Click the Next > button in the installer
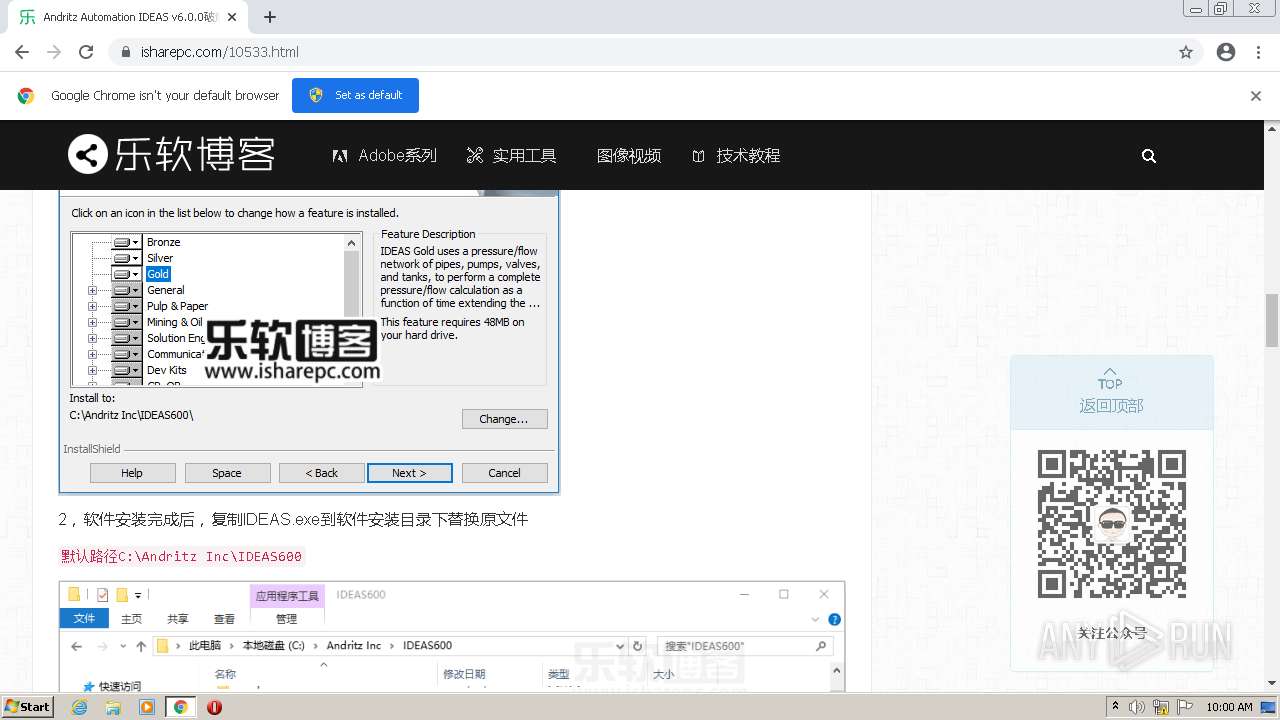 click(x=409, y=473)
